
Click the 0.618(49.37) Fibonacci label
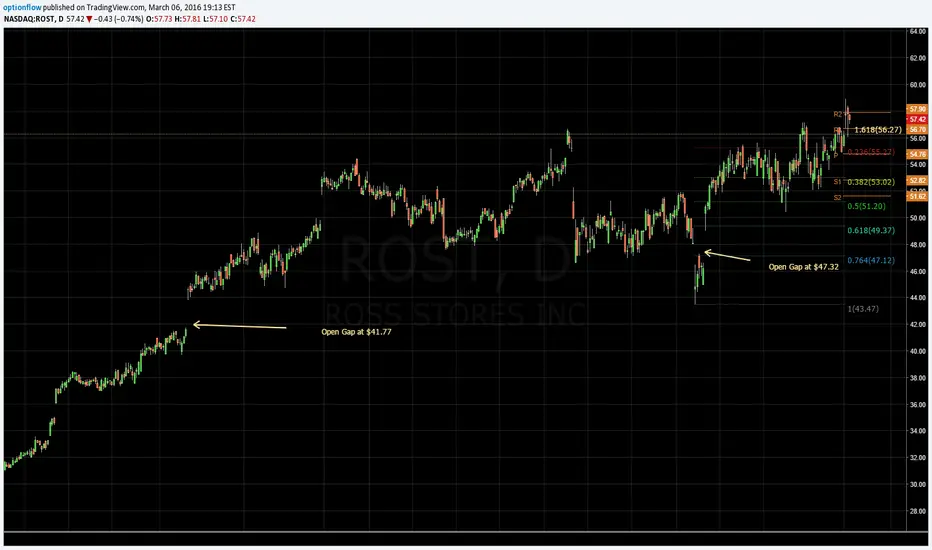click(871, 231)
